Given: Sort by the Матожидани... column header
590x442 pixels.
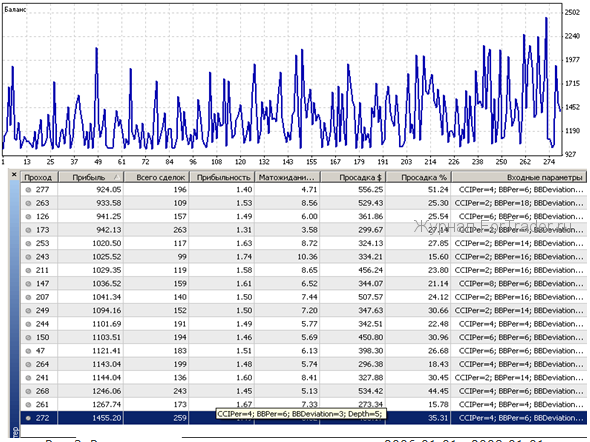Looking at the screenshot, I should click(287, 177).
